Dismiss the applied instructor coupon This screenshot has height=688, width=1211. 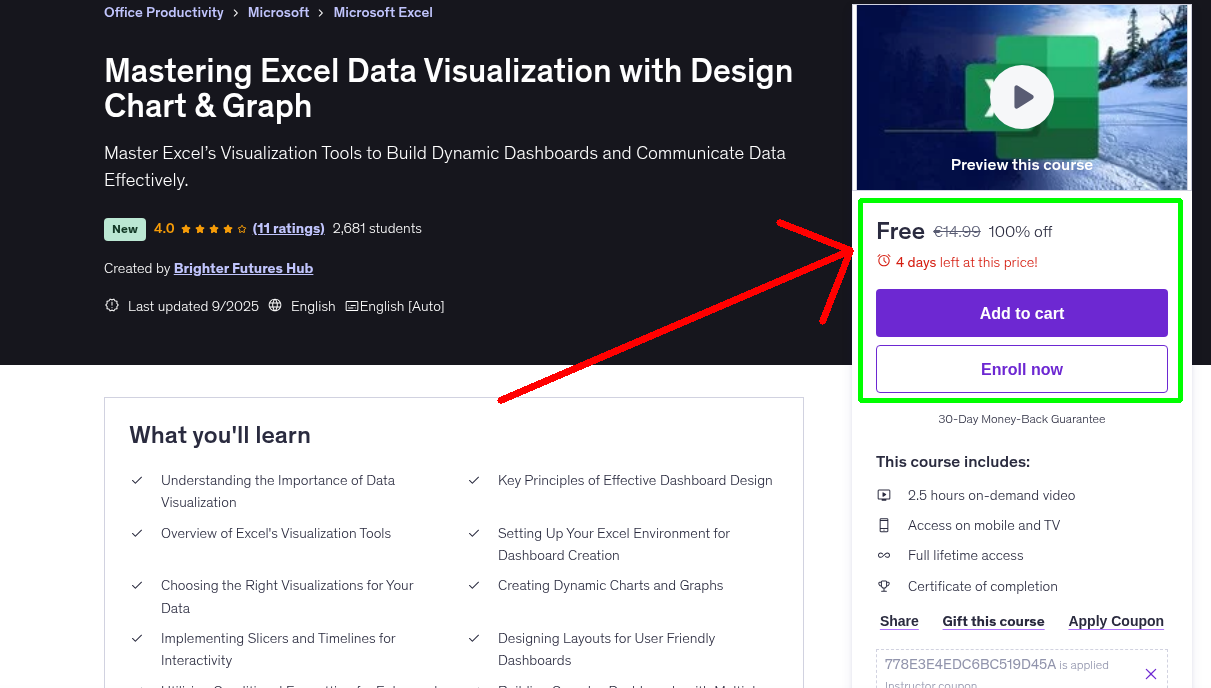coord(1151,672)
